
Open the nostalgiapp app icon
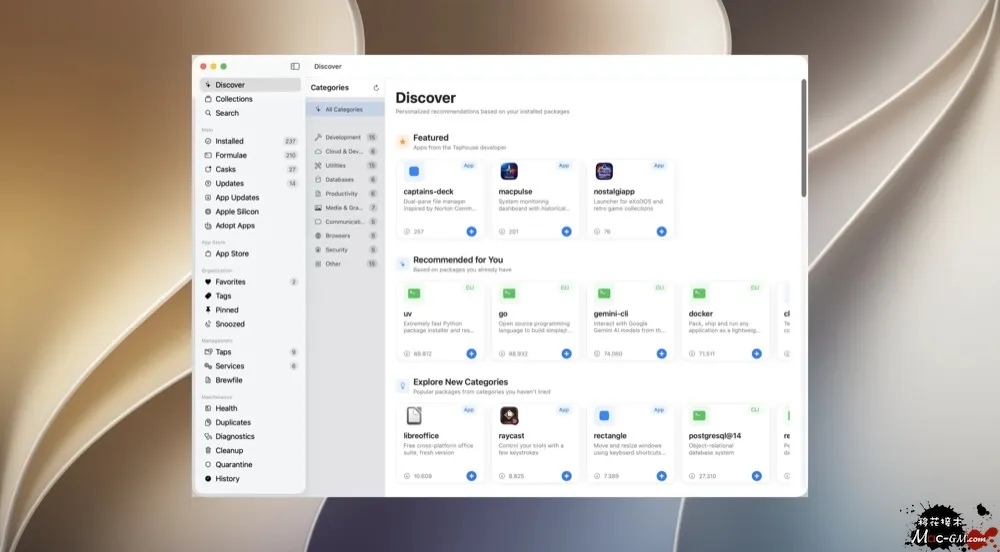[604, 171]
